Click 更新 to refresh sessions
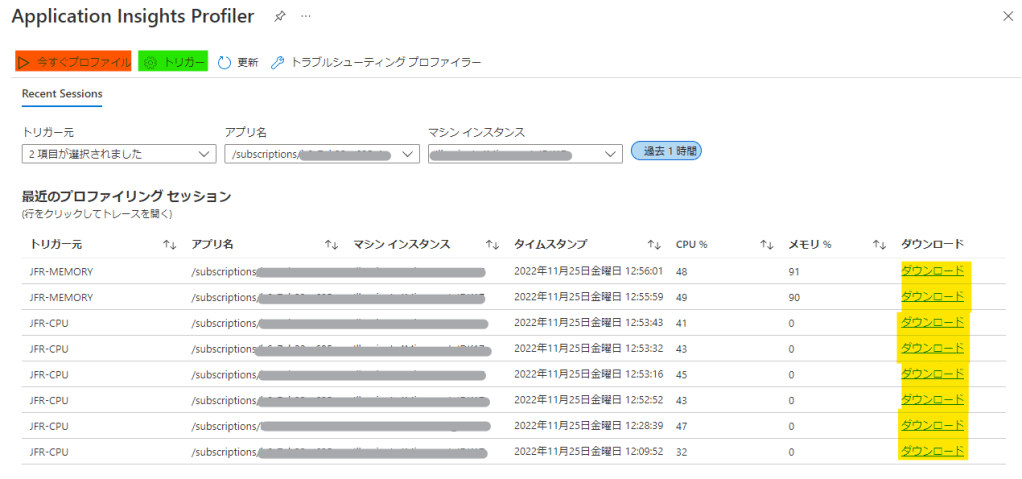The image size is (1022, 479). point(238,62)
